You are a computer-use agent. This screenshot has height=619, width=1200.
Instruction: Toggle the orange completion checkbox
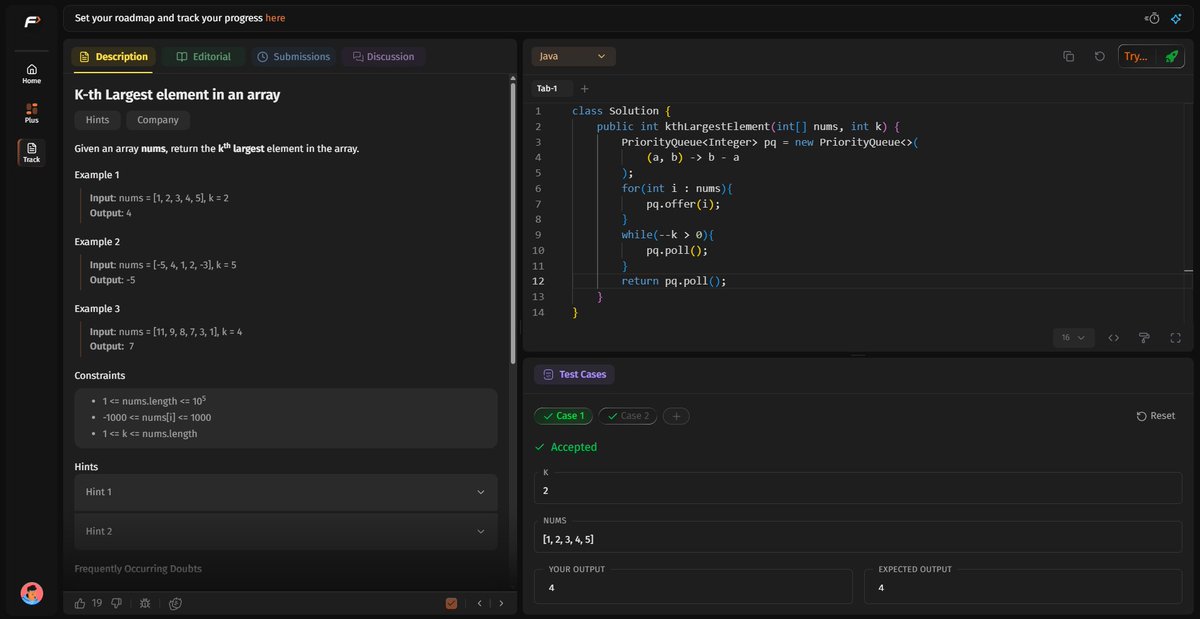[451, 603]
